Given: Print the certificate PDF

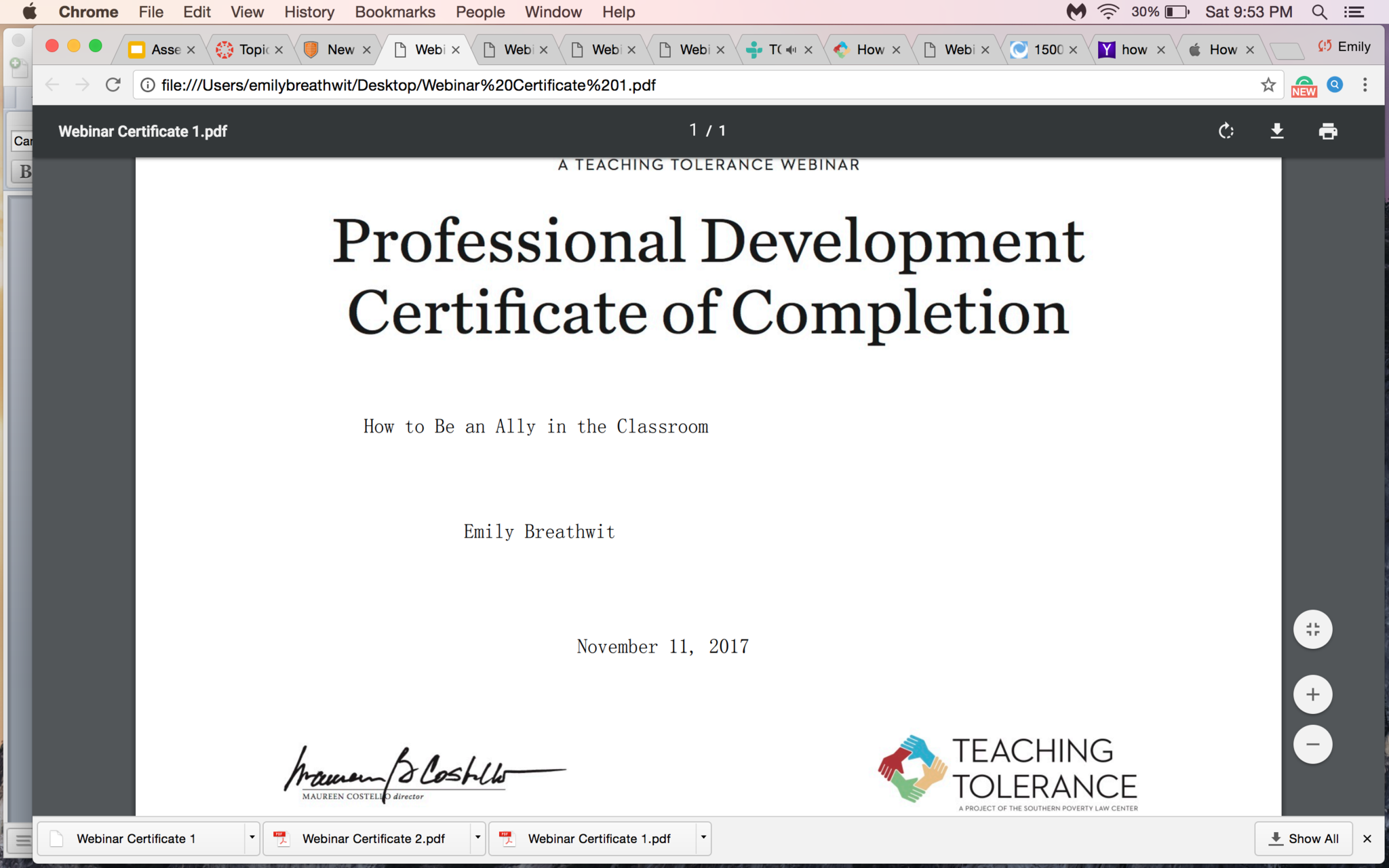Looking at the screenshot, I should click(1327, 131).
